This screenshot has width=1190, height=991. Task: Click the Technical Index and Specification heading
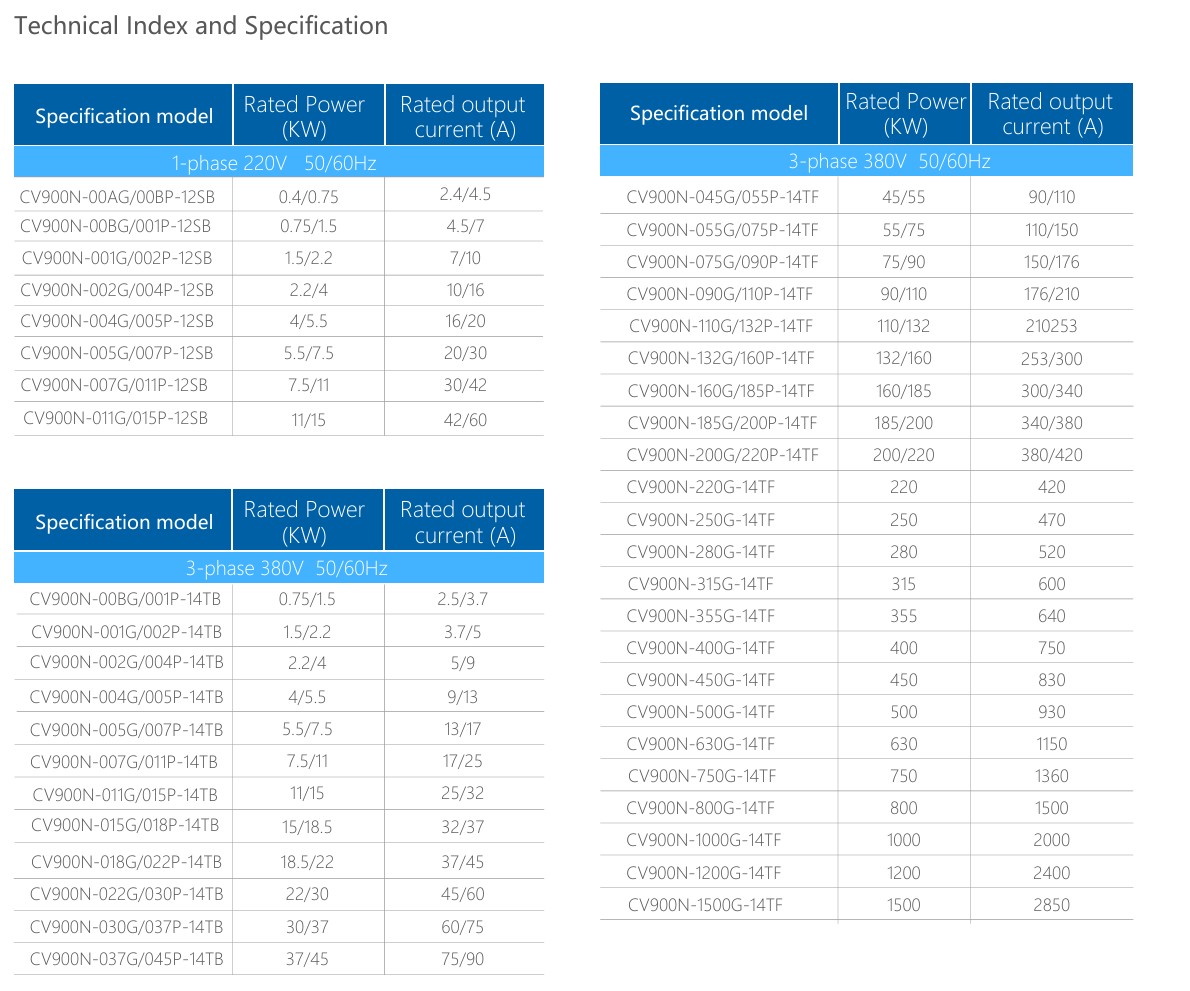tap(201, 26)
